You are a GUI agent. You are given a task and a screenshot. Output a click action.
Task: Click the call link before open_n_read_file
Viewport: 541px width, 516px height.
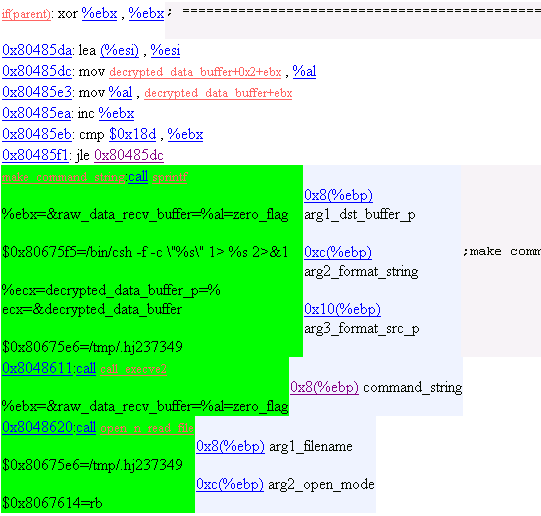point(86,428)
